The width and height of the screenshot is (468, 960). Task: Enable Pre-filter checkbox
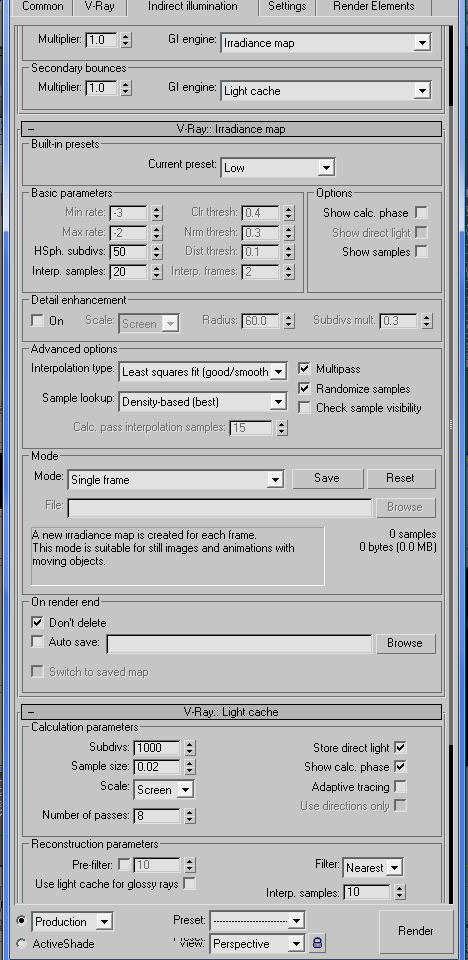(124, 864)
